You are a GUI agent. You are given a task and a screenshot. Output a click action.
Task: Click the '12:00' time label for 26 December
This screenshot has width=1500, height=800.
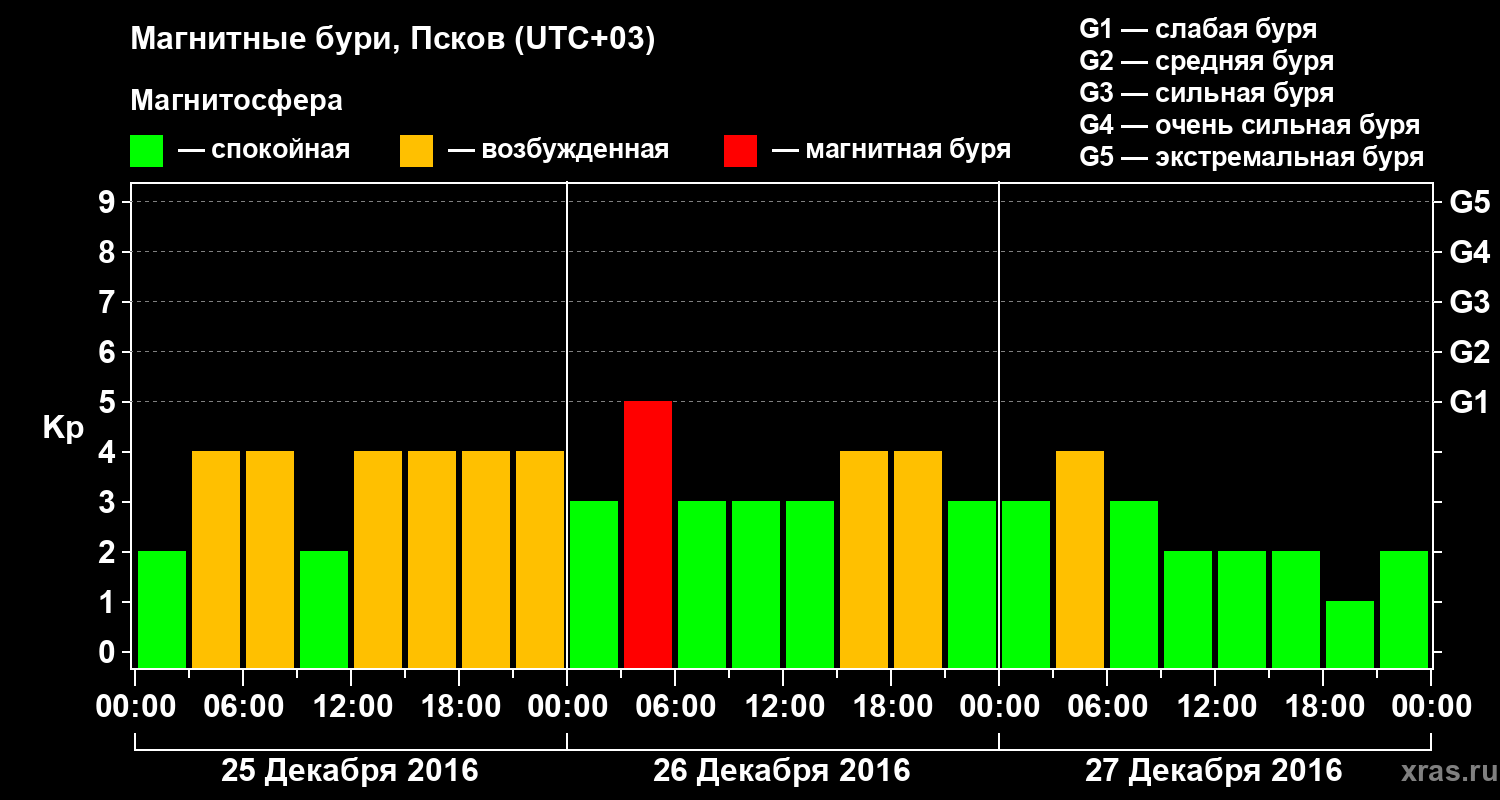[783, 707]
